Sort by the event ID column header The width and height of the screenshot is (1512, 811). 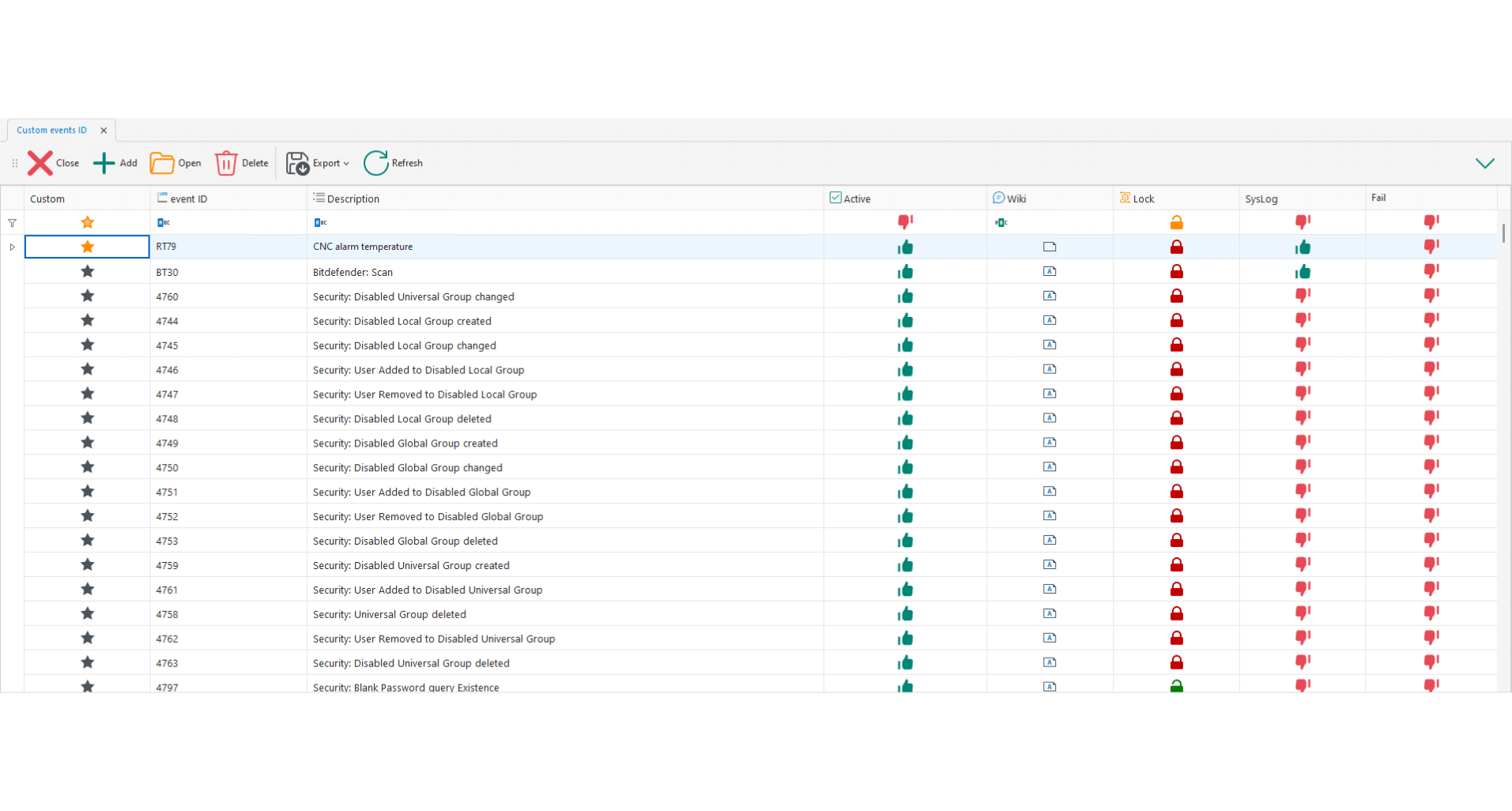[188, 198]
